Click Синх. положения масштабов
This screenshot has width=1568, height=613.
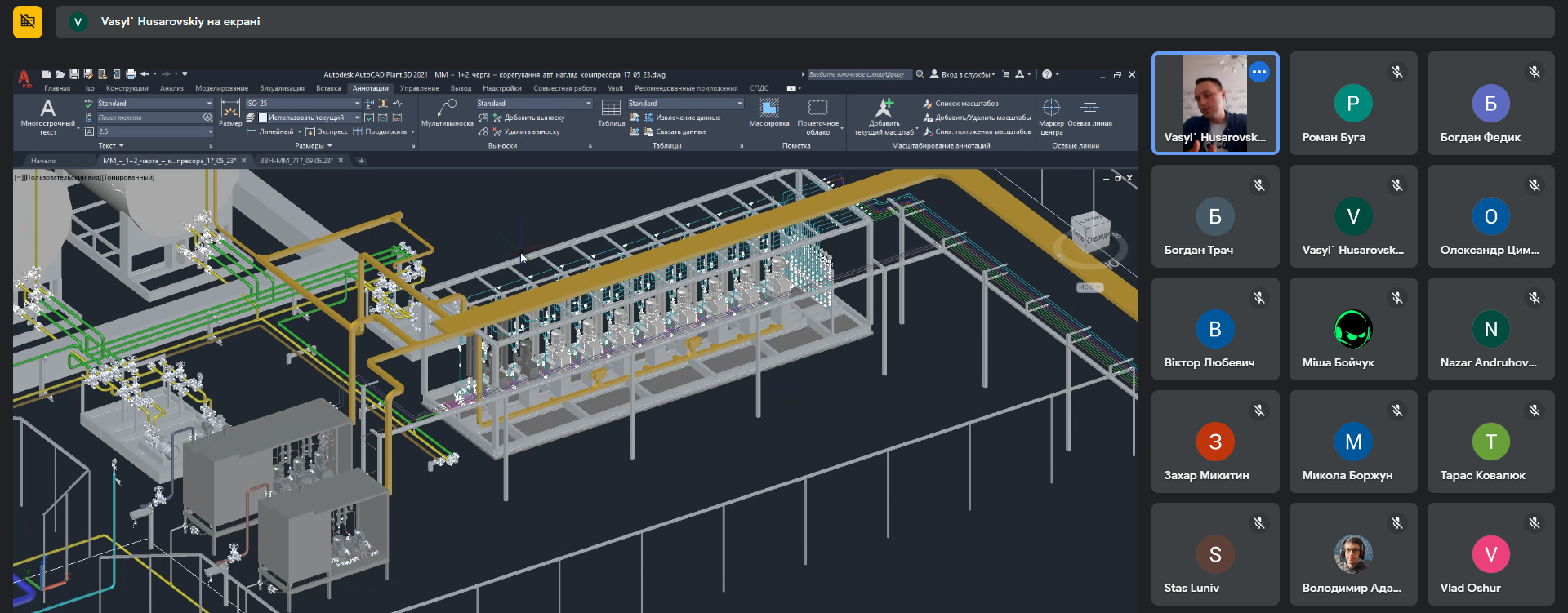tap(977, 131)
